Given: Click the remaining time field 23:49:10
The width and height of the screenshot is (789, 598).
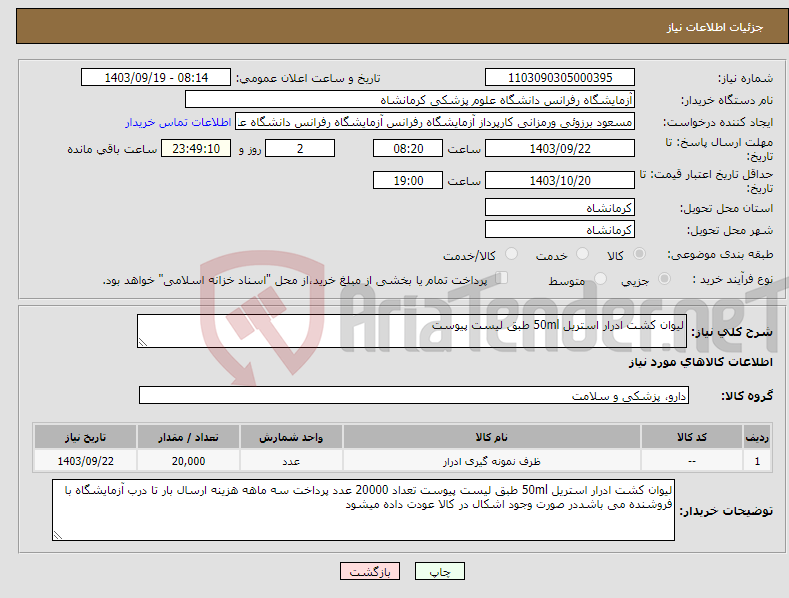Looking at the screenshot, I should [x=196, y=148].
